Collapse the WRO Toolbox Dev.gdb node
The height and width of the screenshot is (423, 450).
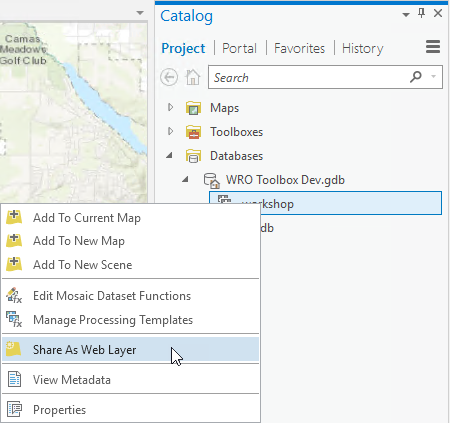coord(185,179)
